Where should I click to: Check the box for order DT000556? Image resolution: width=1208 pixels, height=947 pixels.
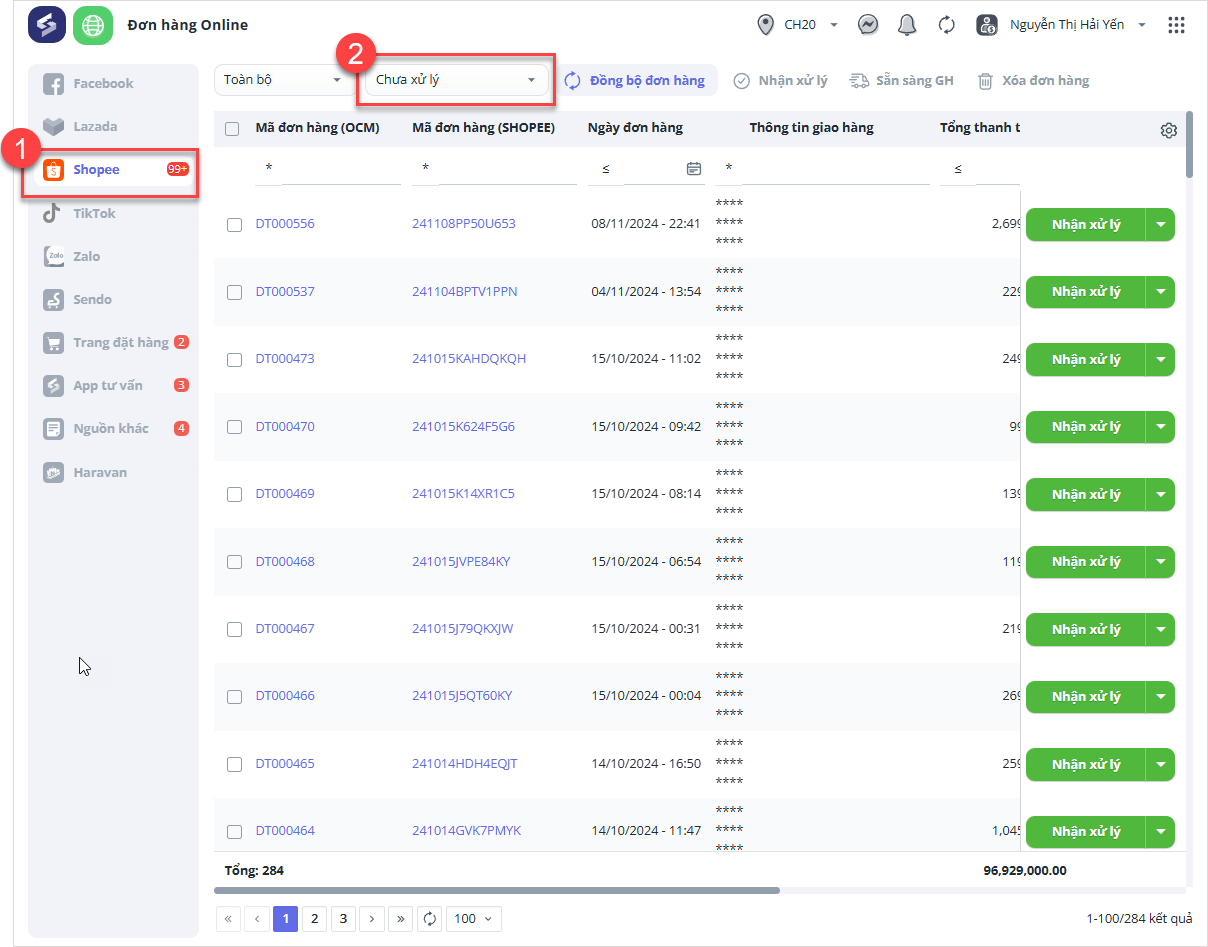234,224
